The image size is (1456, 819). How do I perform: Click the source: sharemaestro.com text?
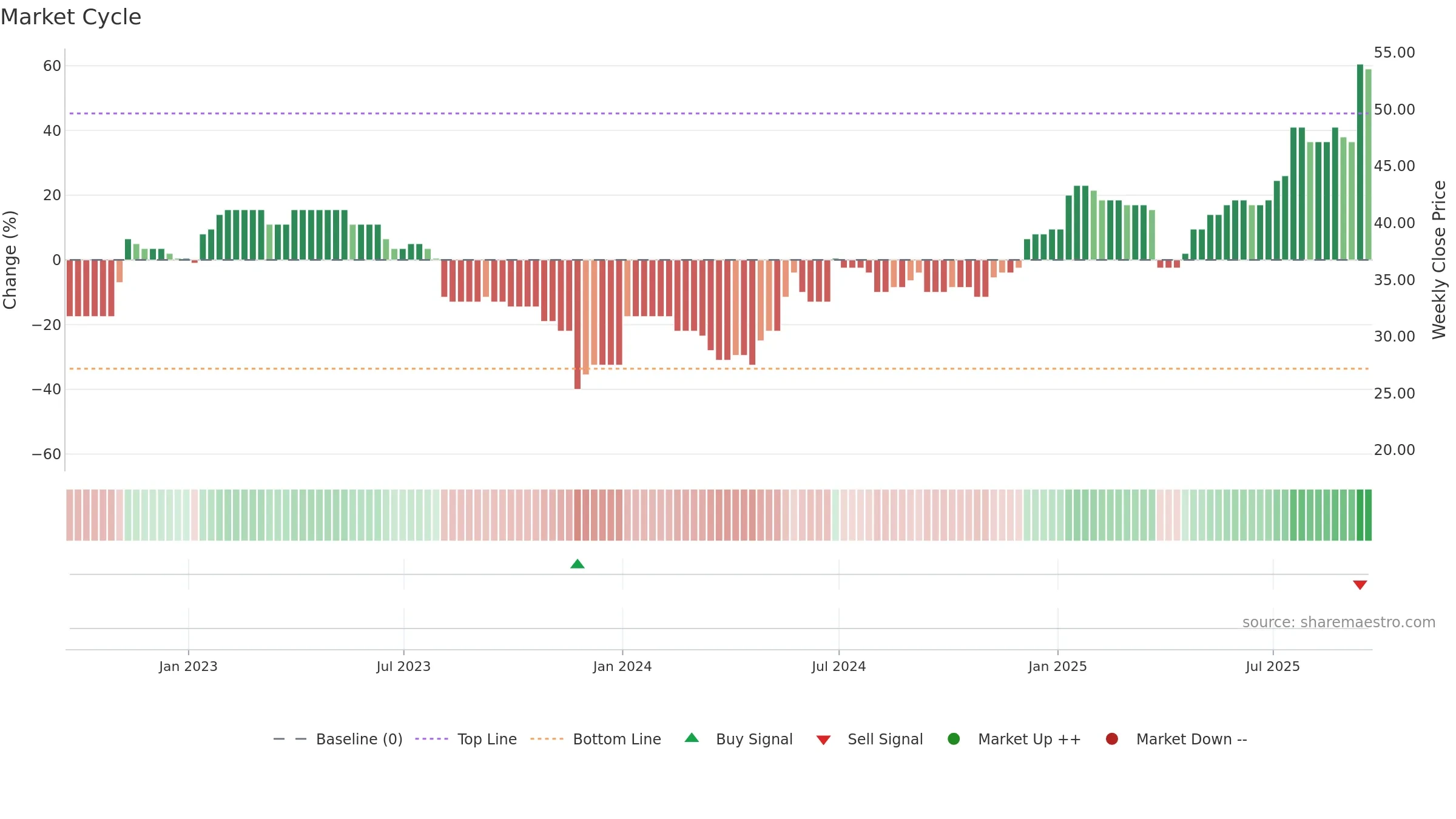[1339, 622]
